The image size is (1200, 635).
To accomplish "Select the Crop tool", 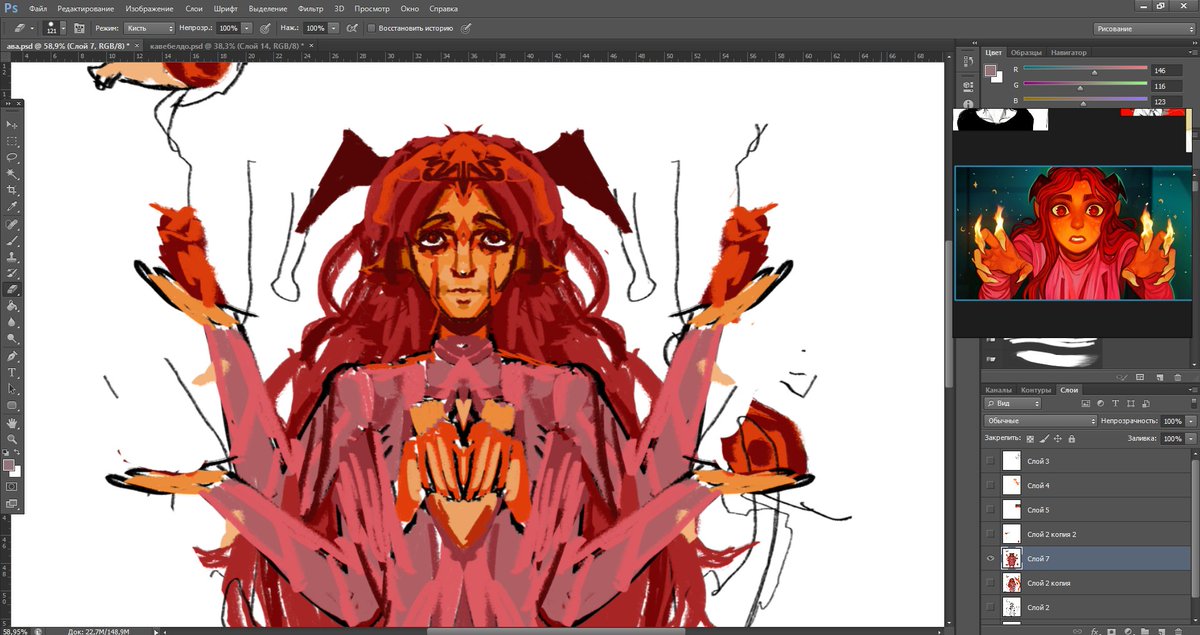I will pyautogui.click(x=12, y=190).
